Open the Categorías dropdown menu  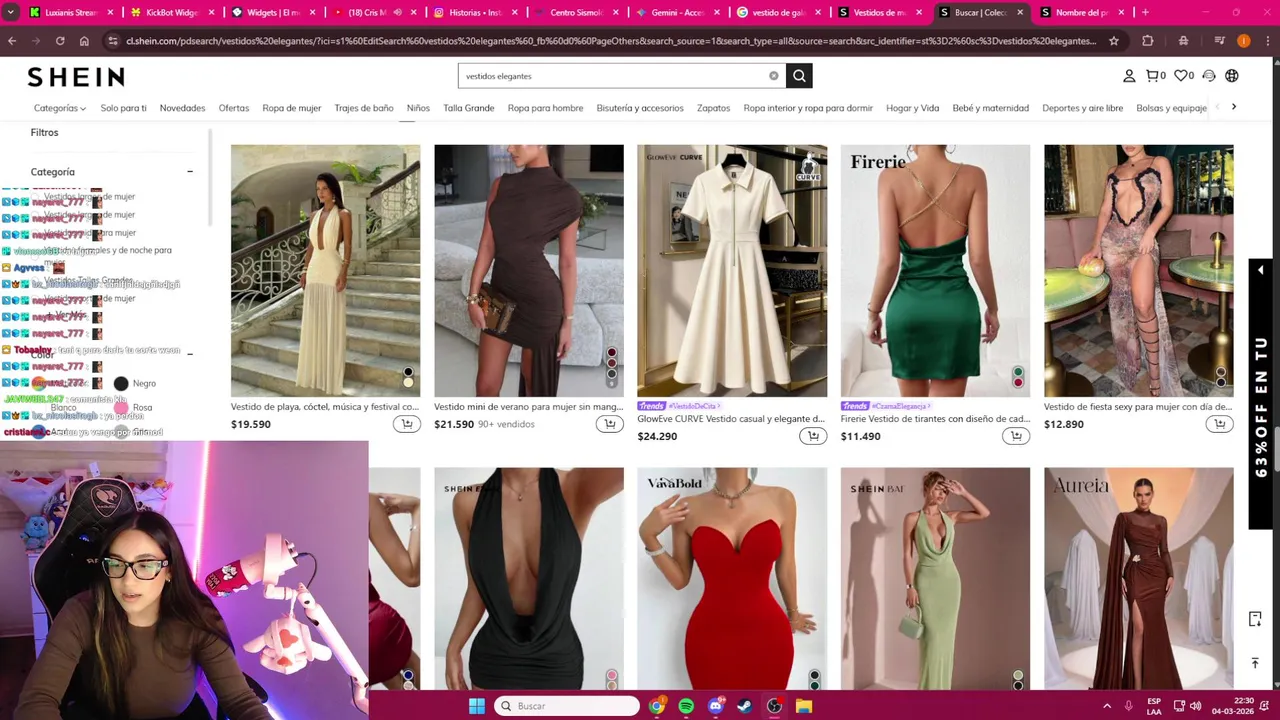point(59,108)
